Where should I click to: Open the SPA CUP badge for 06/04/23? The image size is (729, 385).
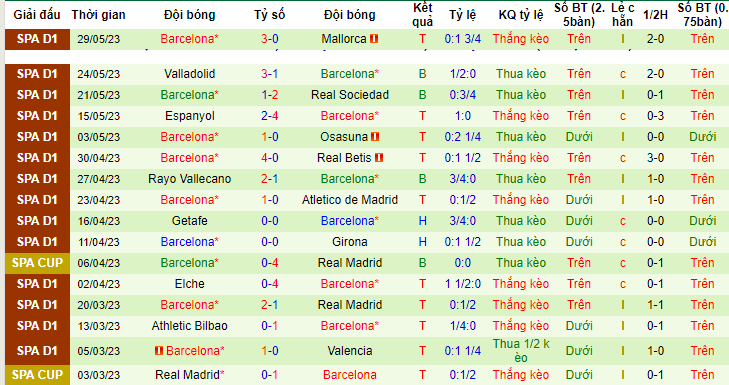coord(37,263)
